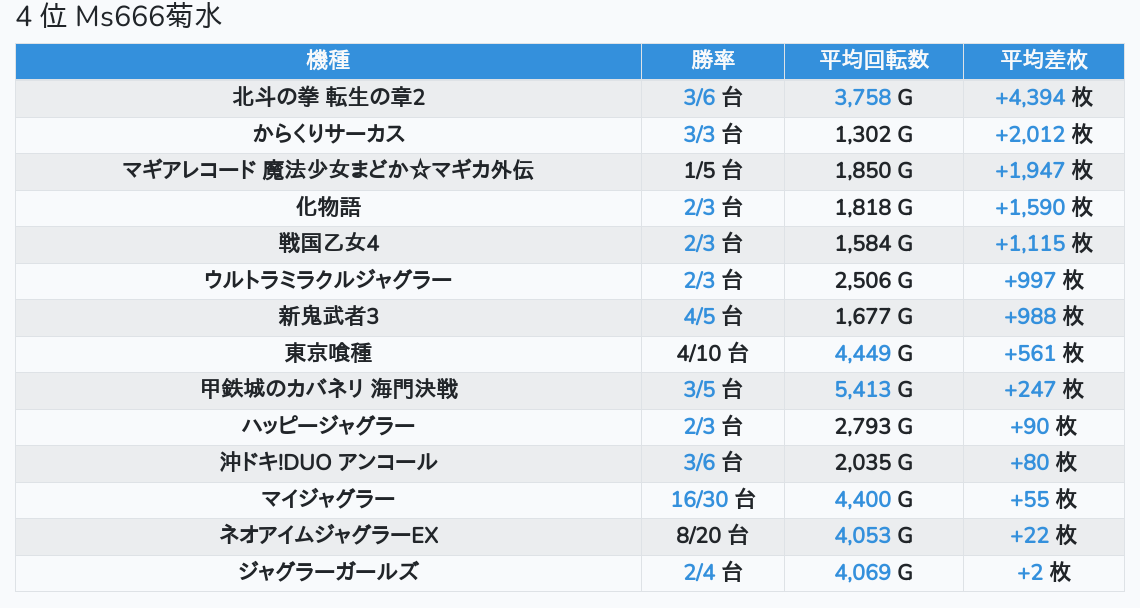Screen dimensions: 1140x608
Task: Select the 新鬼武者3 machine name
Action: (x=328, y=316)
